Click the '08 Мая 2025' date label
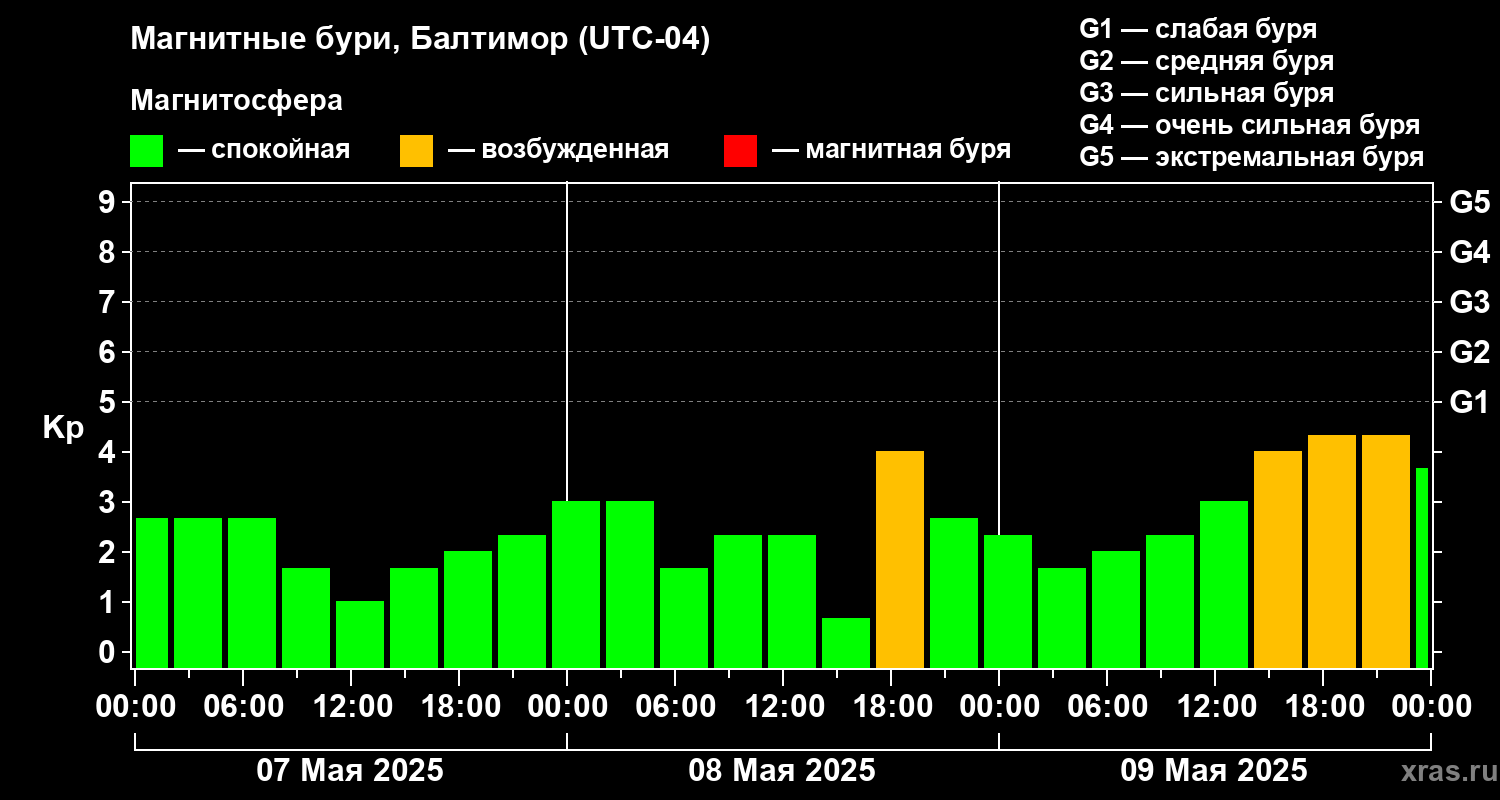Image resolution: width=1500 pixels, height=800 pixels. 782,771
